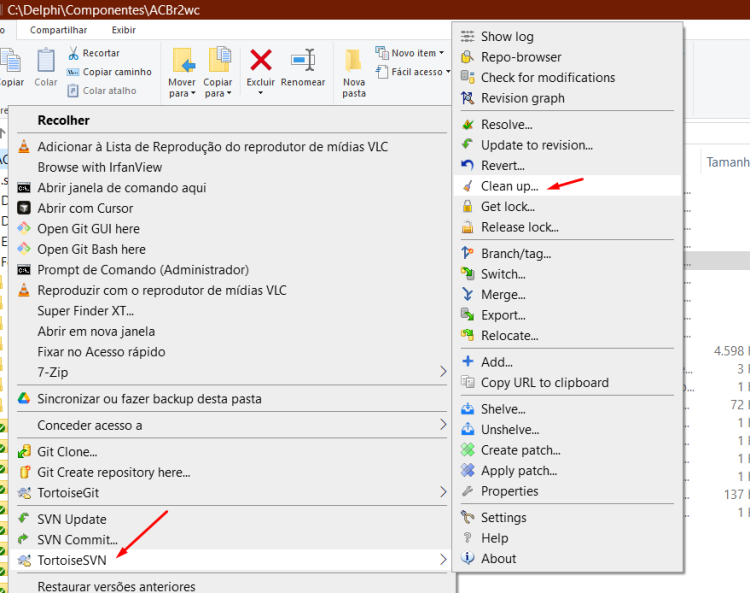Image resolution: width=750 pixels, height=593 pixels.
Task: Open the Revision graph icon
Action: click(467, 98)
